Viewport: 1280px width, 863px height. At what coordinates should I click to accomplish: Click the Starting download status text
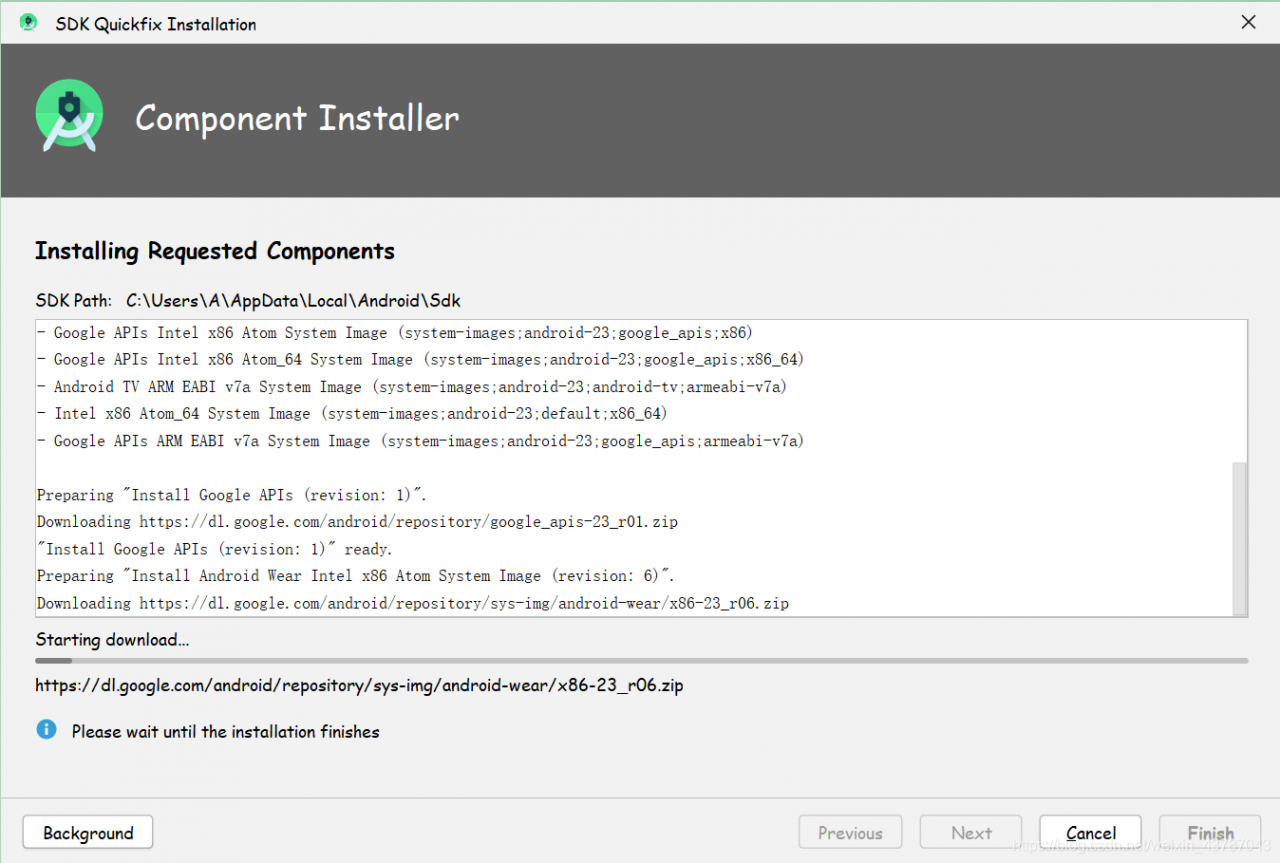point(112,640)
